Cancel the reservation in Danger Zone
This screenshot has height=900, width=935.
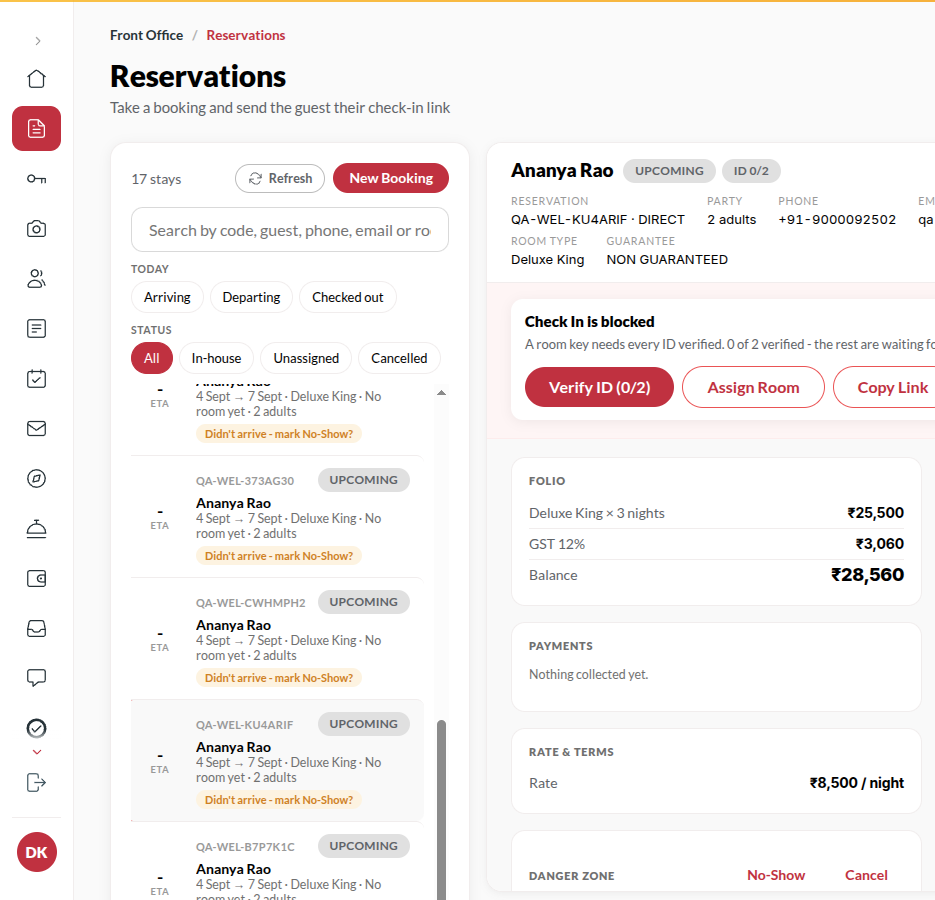866,875
